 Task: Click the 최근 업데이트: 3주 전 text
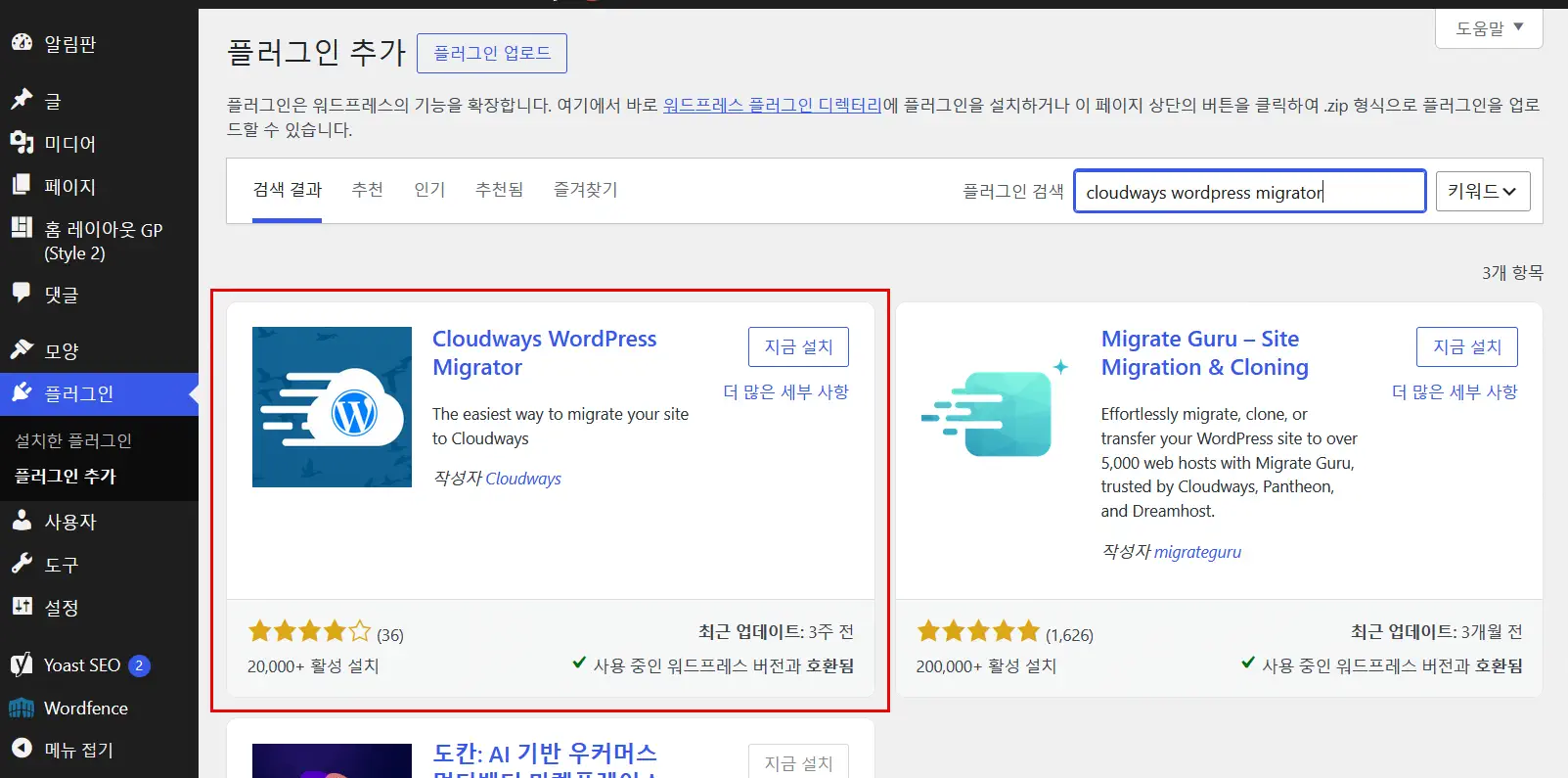pos(776,632)
